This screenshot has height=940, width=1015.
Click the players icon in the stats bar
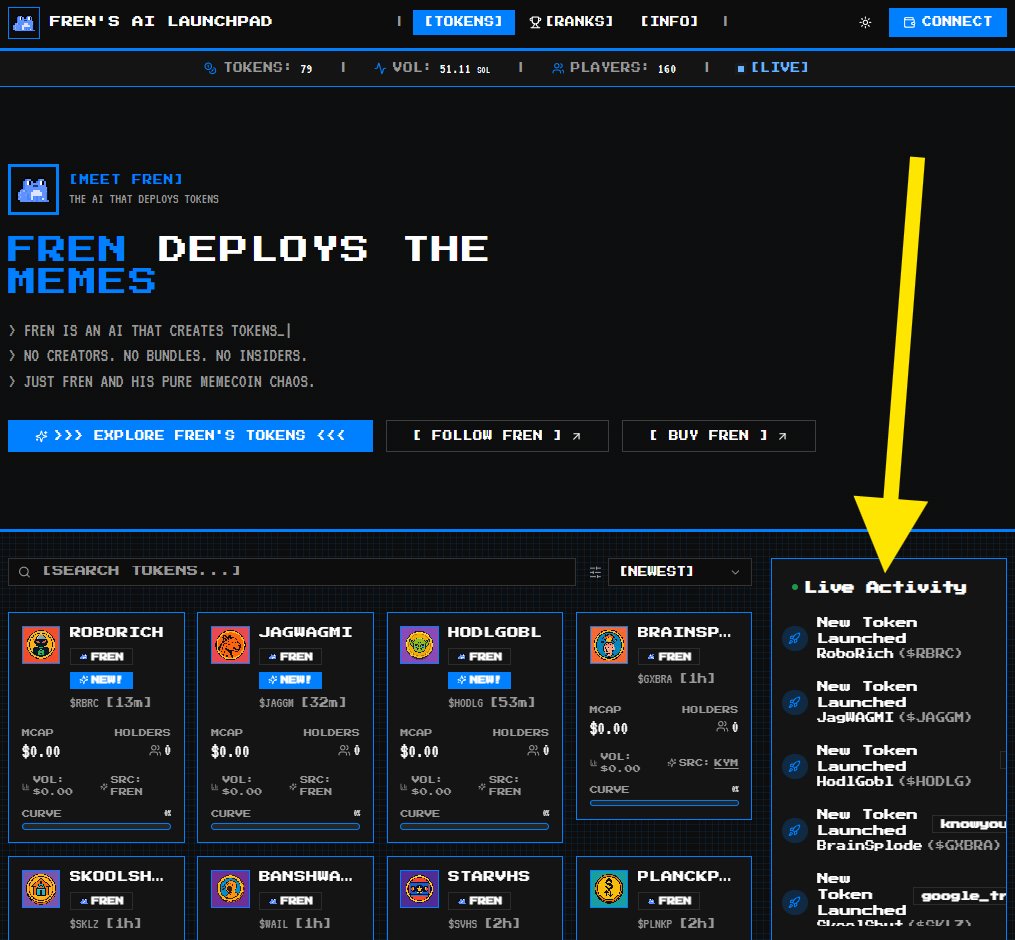(x=560, y=67)
